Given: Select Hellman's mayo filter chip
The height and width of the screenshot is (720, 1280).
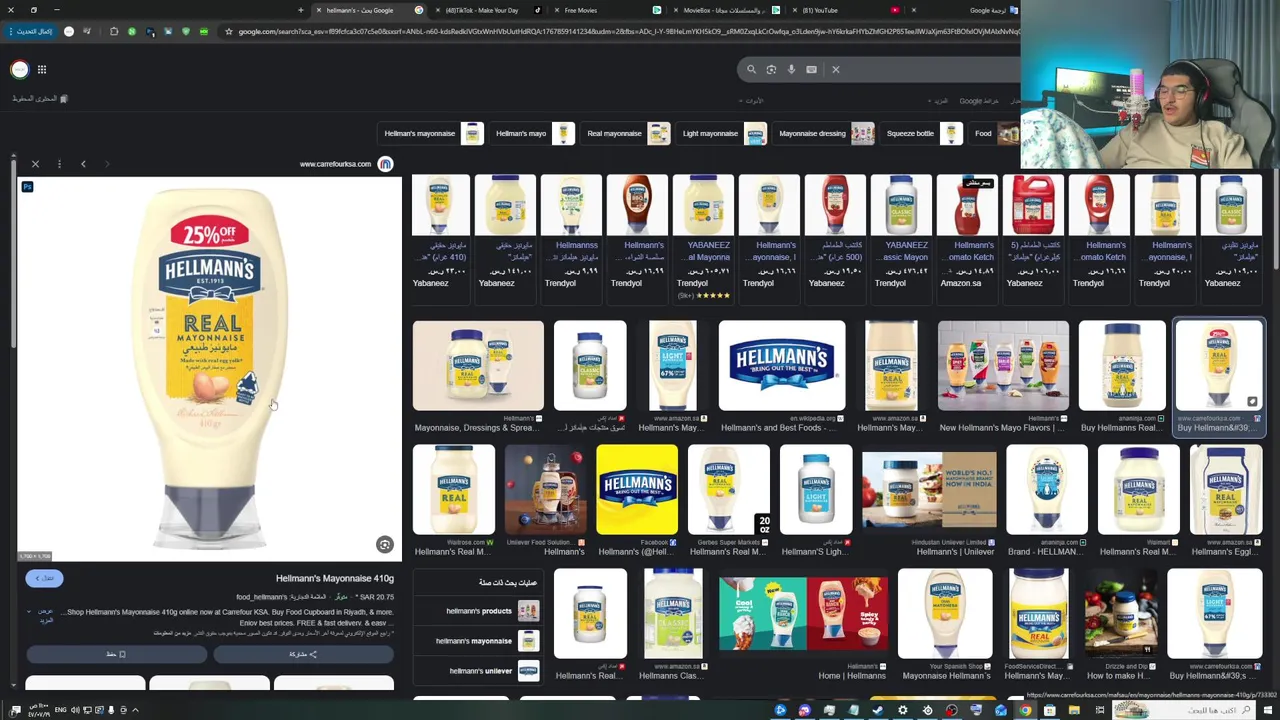Looking at the screenshot, I should 535,134.
